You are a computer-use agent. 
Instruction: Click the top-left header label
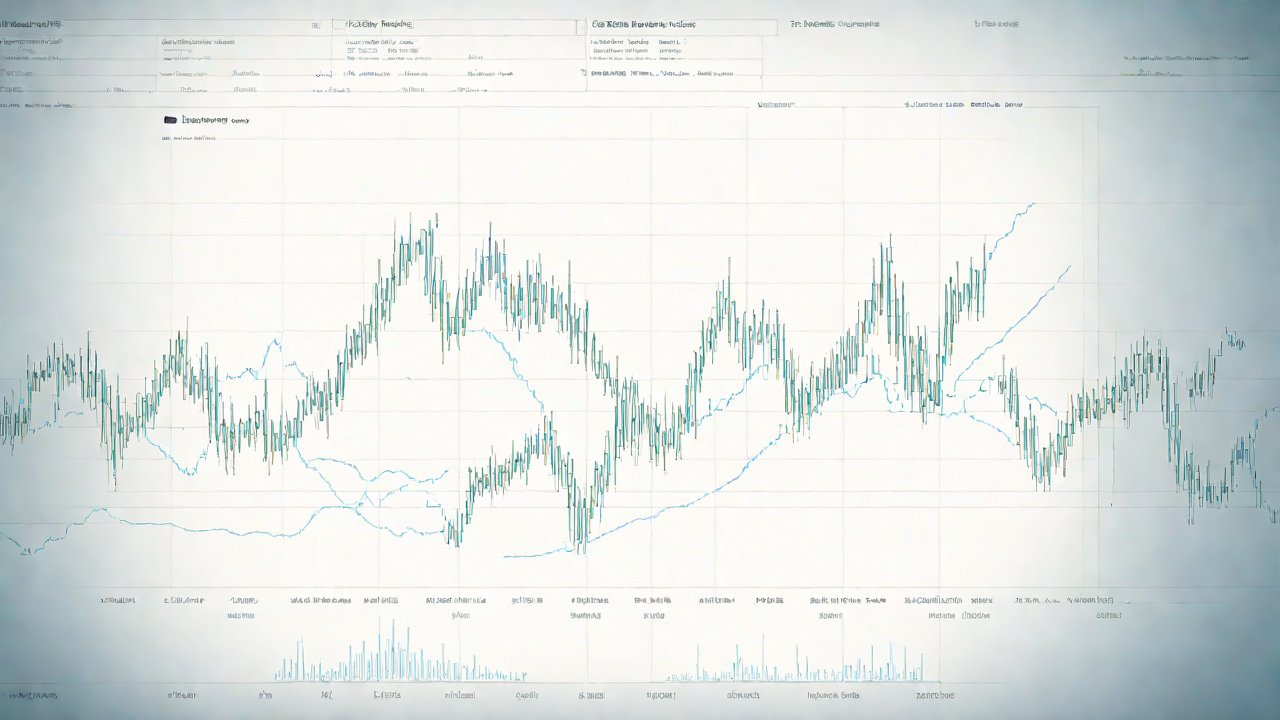pos(30,22)
